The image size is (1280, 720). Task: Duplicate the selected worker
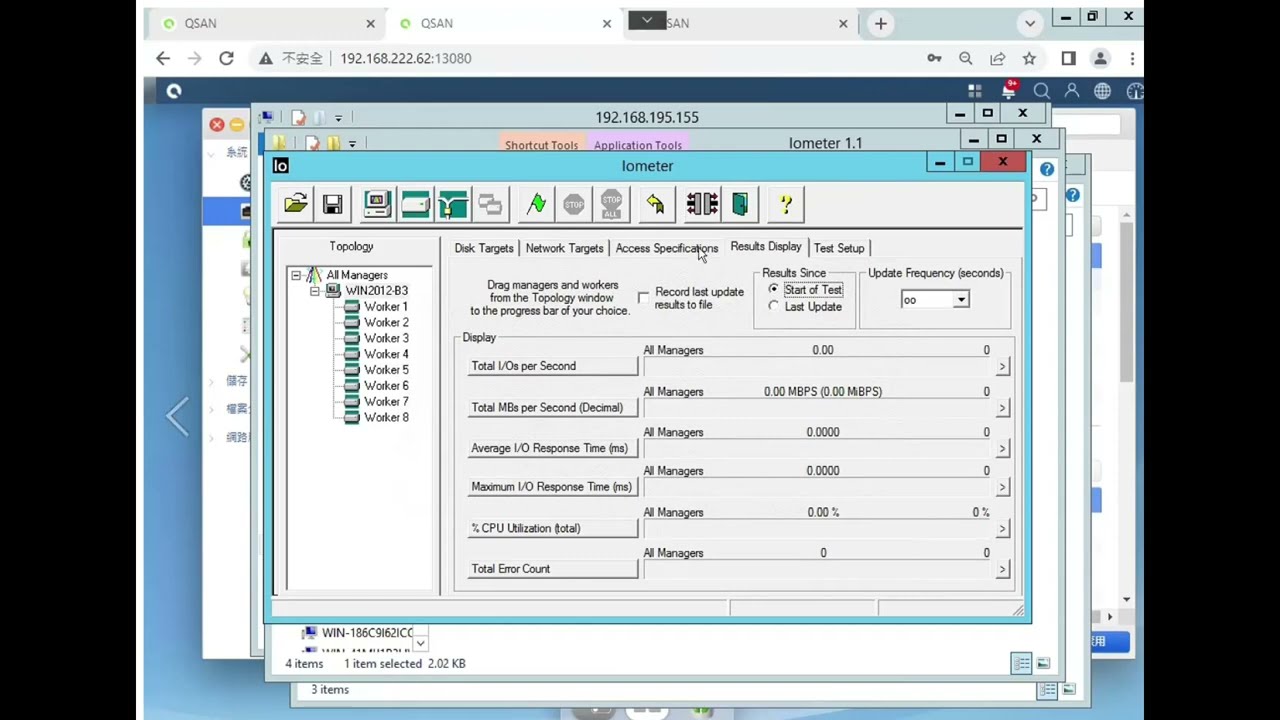[x=490, y=204]
